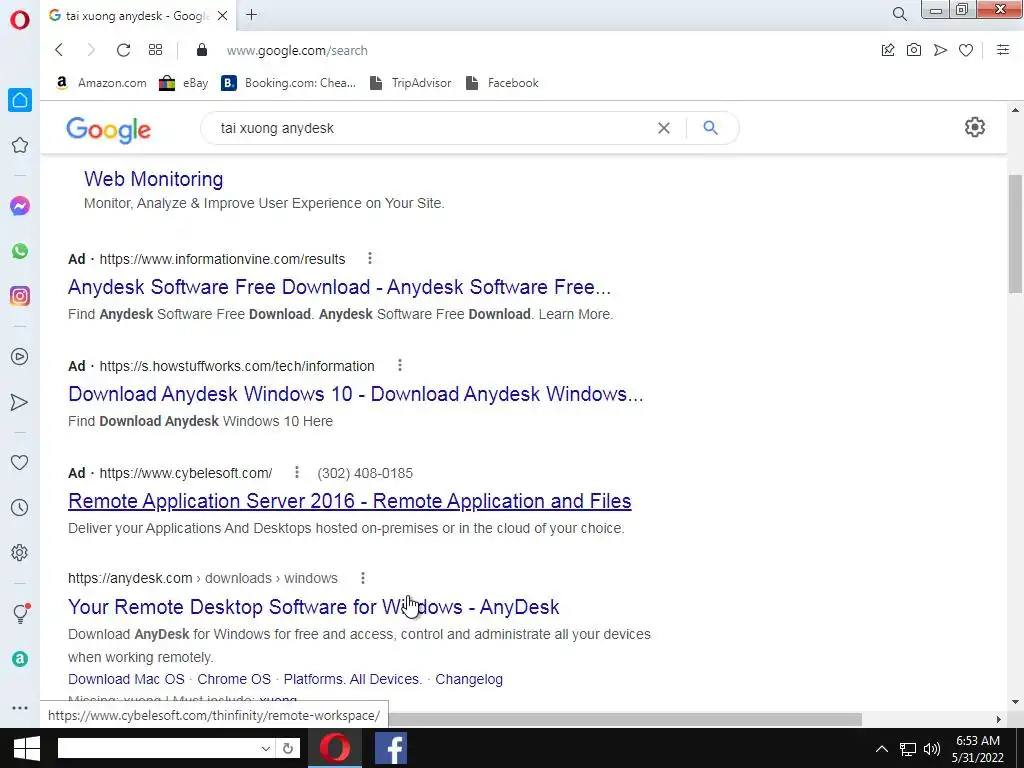Viewport: 1024px width, 768px height.
Task: Open the Windows Start menu
Action: click(x=27, y=748)
